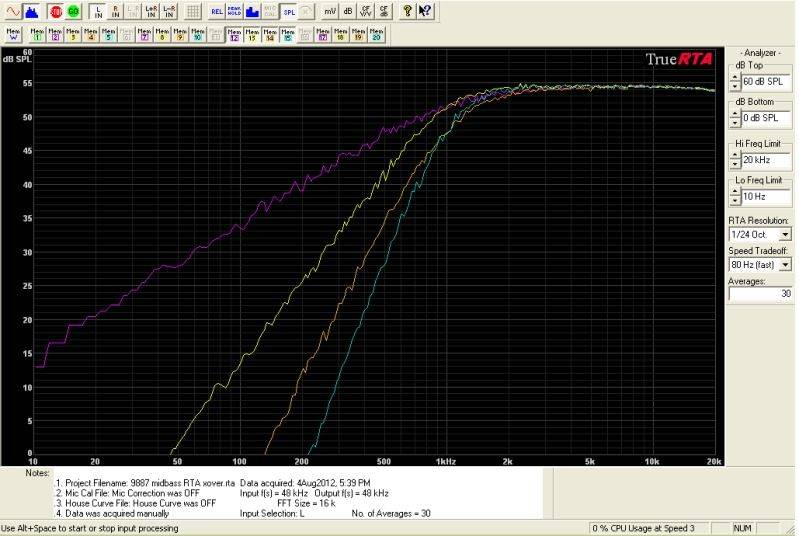Open the sine wave signal generator

point(14,11)
